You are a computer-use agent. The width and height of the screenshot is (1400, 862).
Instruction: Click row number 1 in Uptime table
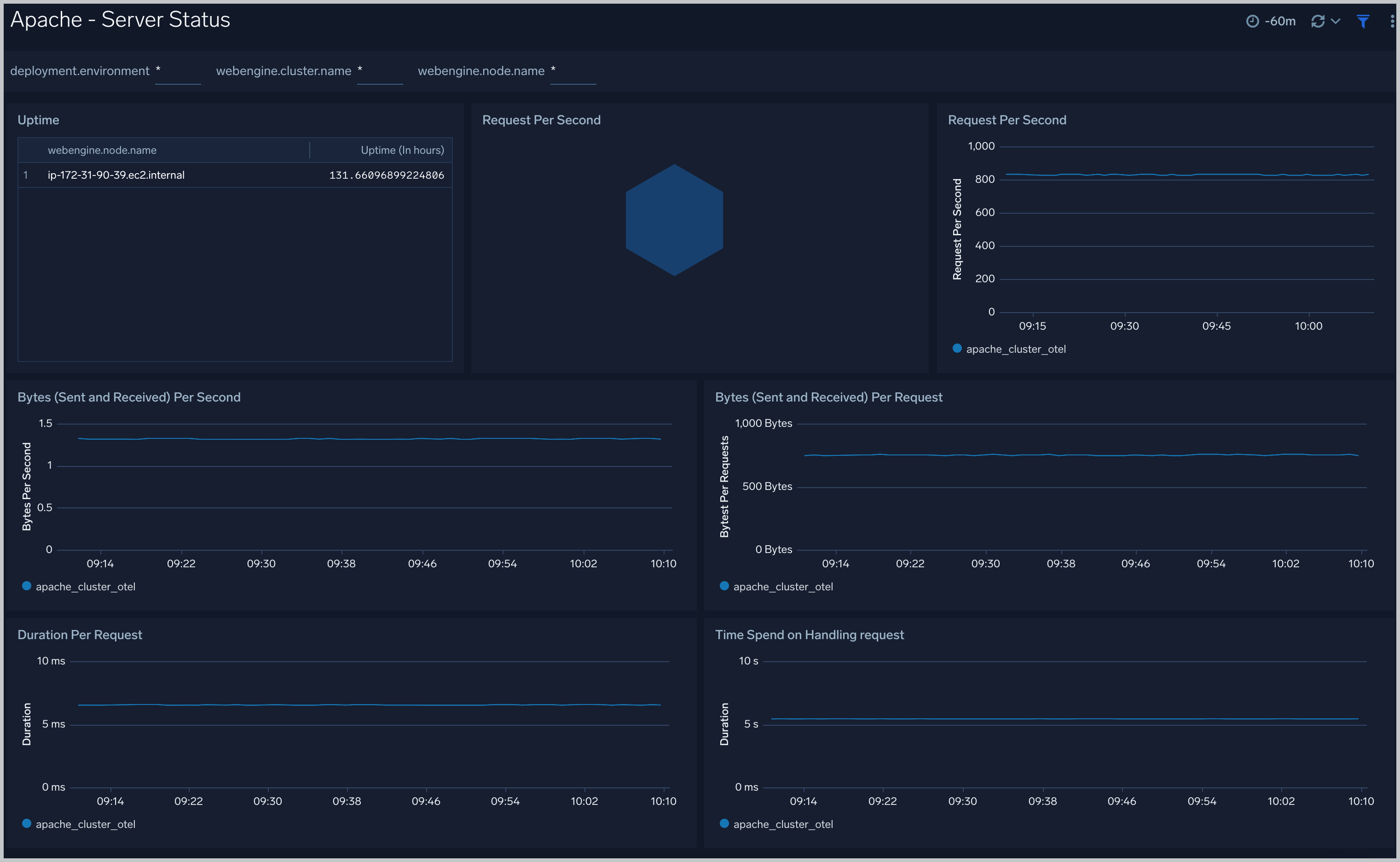point(26,175)
